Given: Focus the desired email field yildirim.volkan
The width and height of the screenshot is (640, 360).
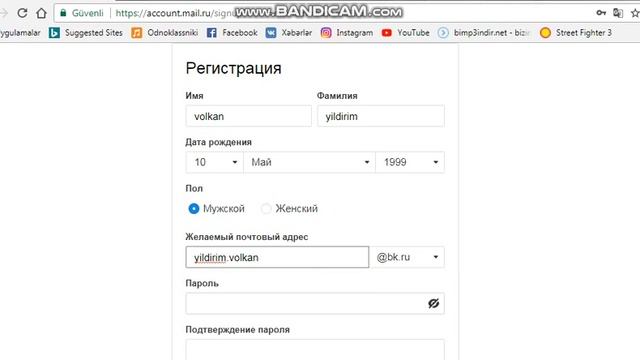Looking at the screenshot, I should point(277,257).
